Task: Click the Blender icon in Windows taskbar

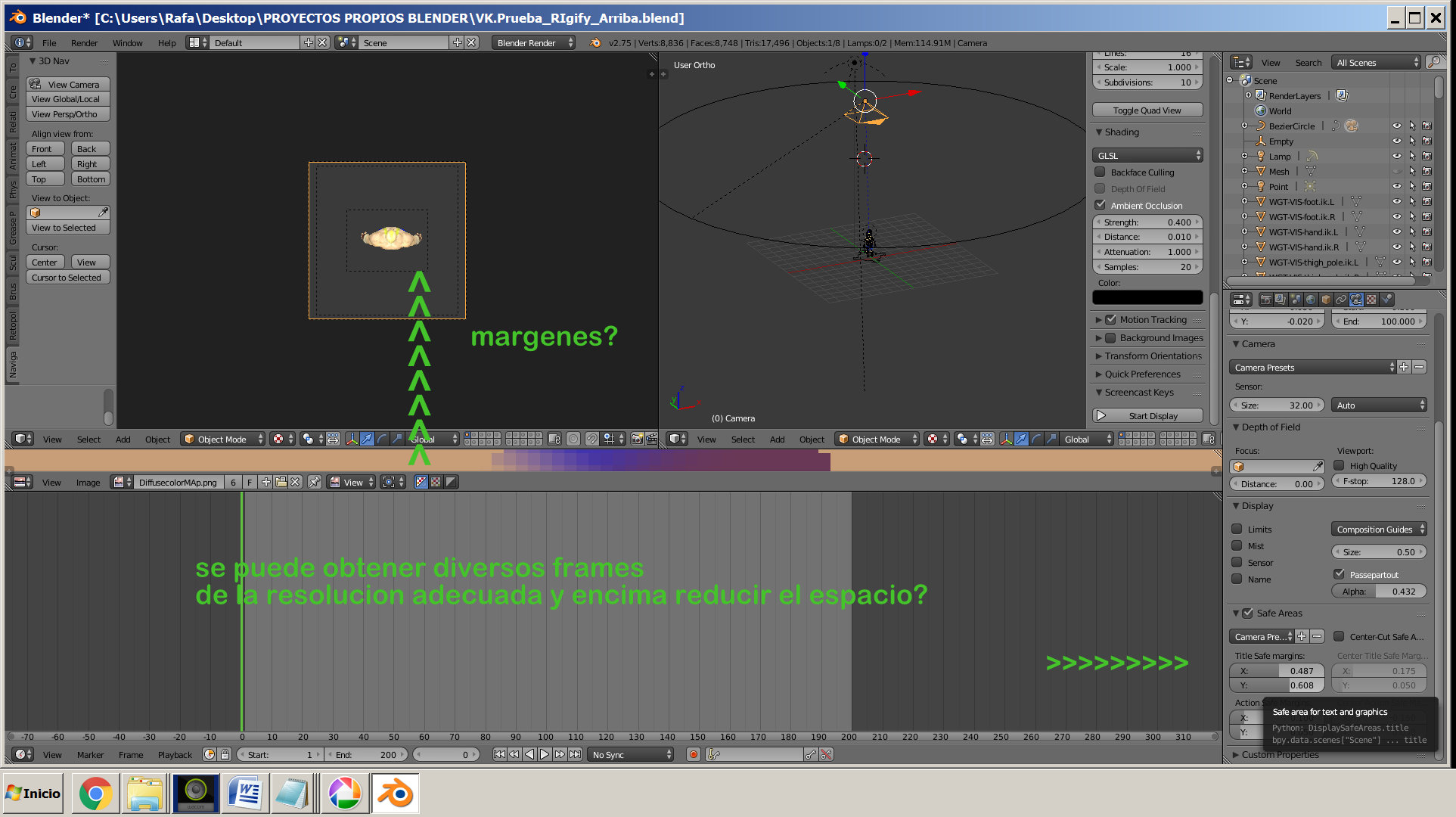Action: click(x=394, y=794)
